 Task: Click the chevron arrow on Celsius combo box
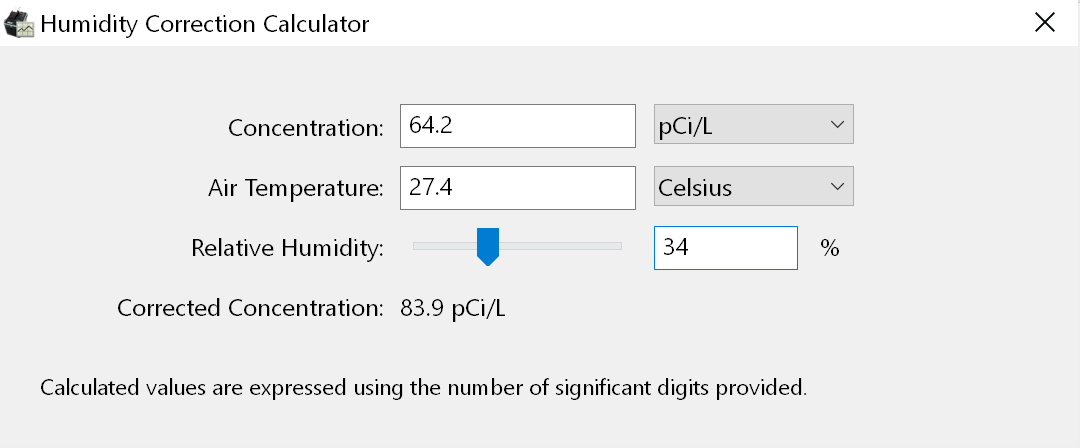(x=837, y=186)
